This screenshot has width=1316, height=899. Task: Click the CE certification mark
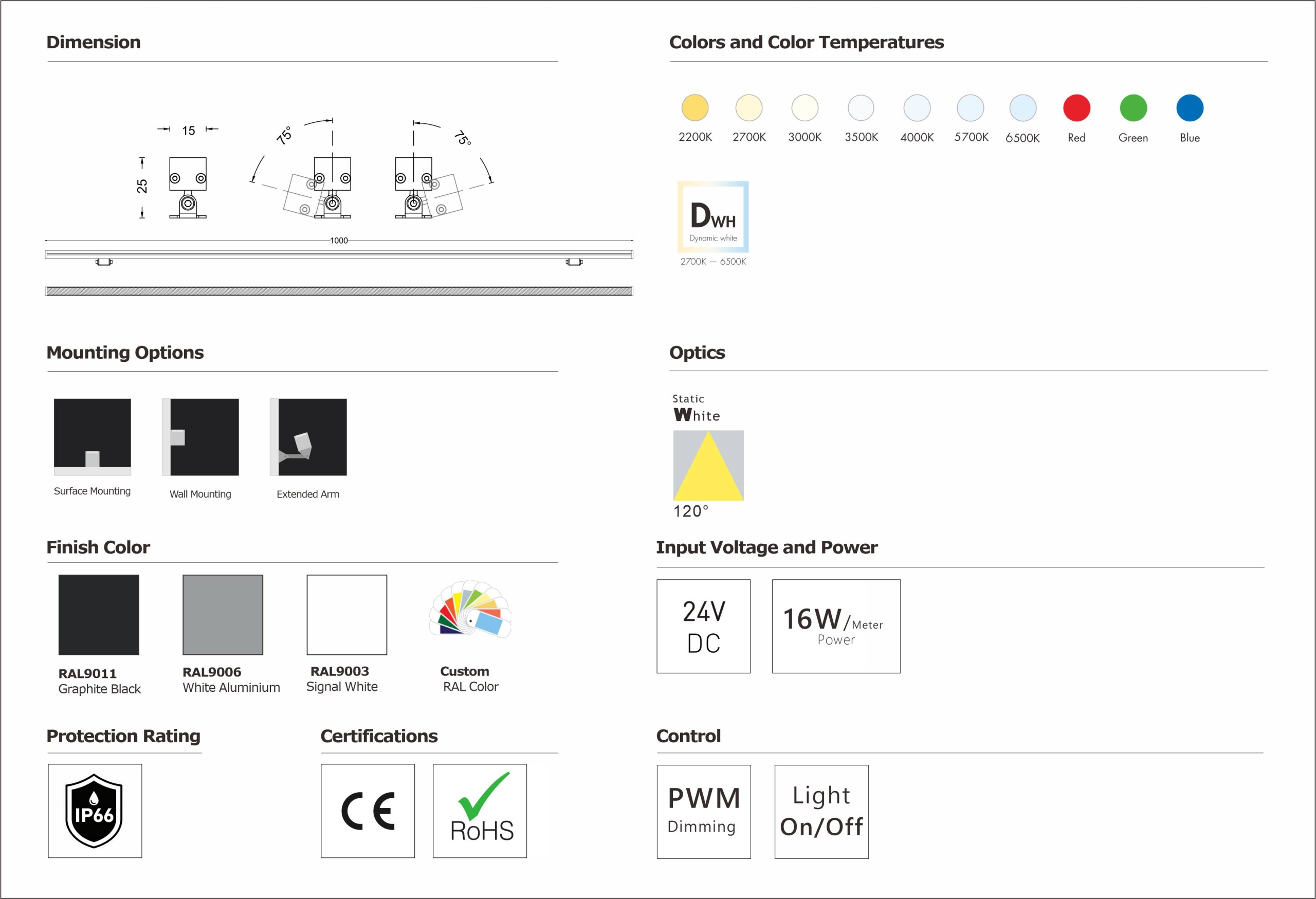(x=368, y=811)
